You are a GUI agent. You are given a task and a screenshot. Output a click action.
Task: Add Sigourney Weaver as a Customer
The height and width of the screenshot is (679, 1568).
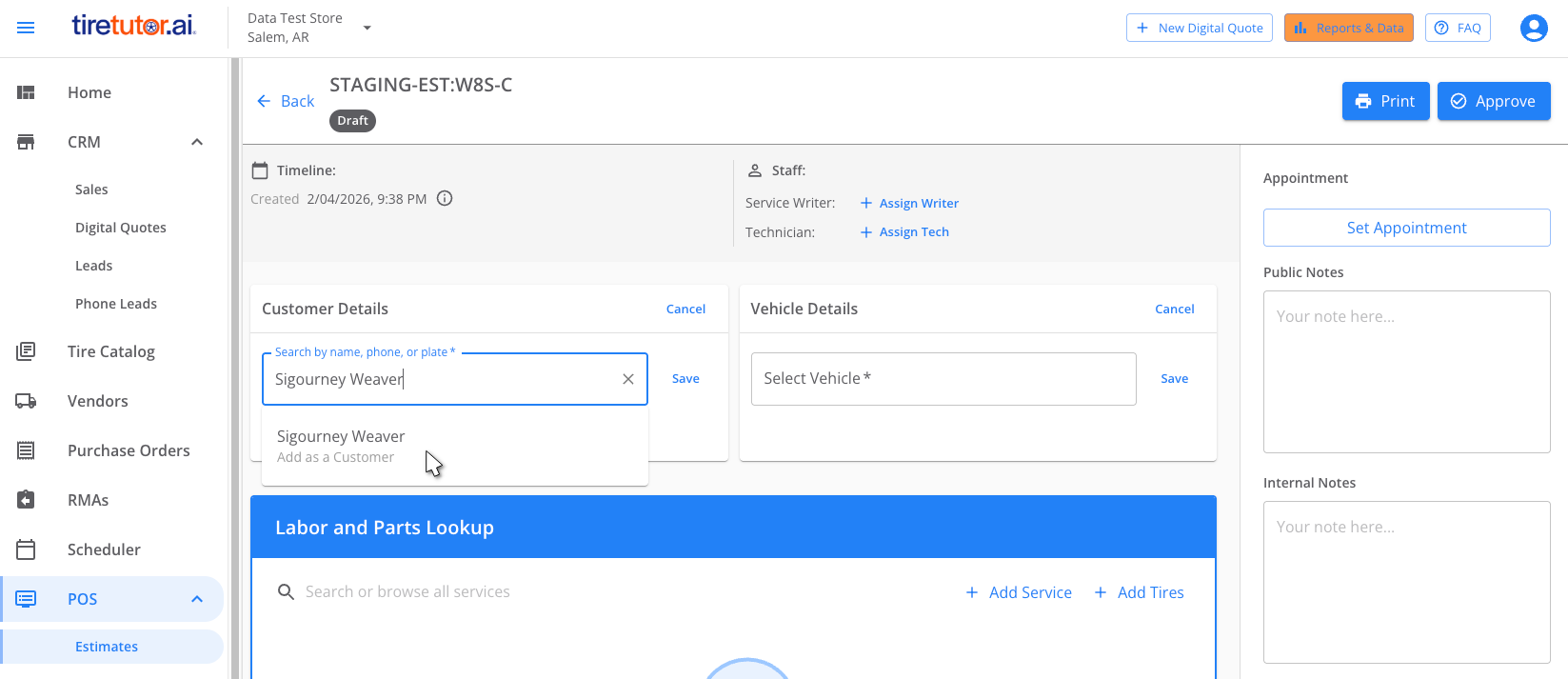[x=455, y=446]
